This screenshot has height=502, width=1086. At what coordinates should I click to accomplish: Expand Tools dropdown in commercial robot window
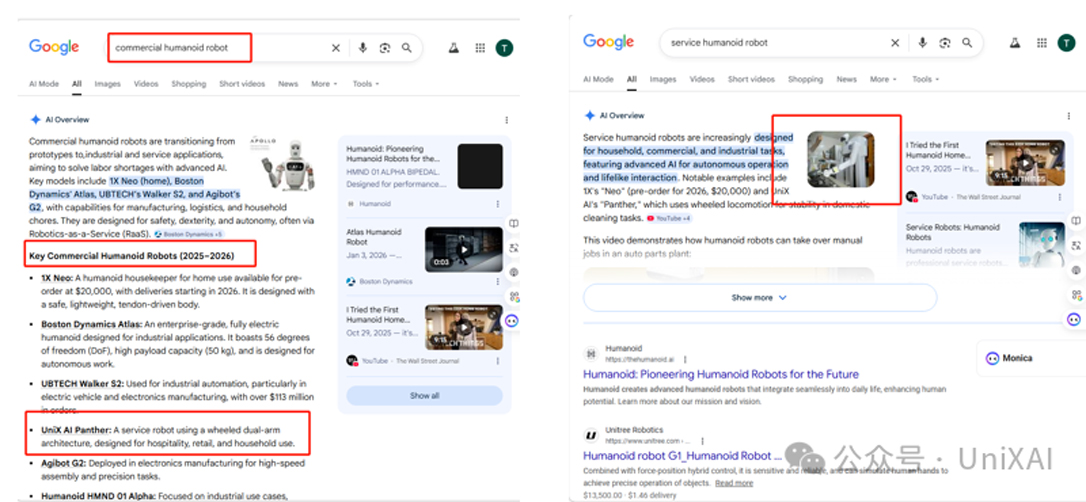pos(366,84)
